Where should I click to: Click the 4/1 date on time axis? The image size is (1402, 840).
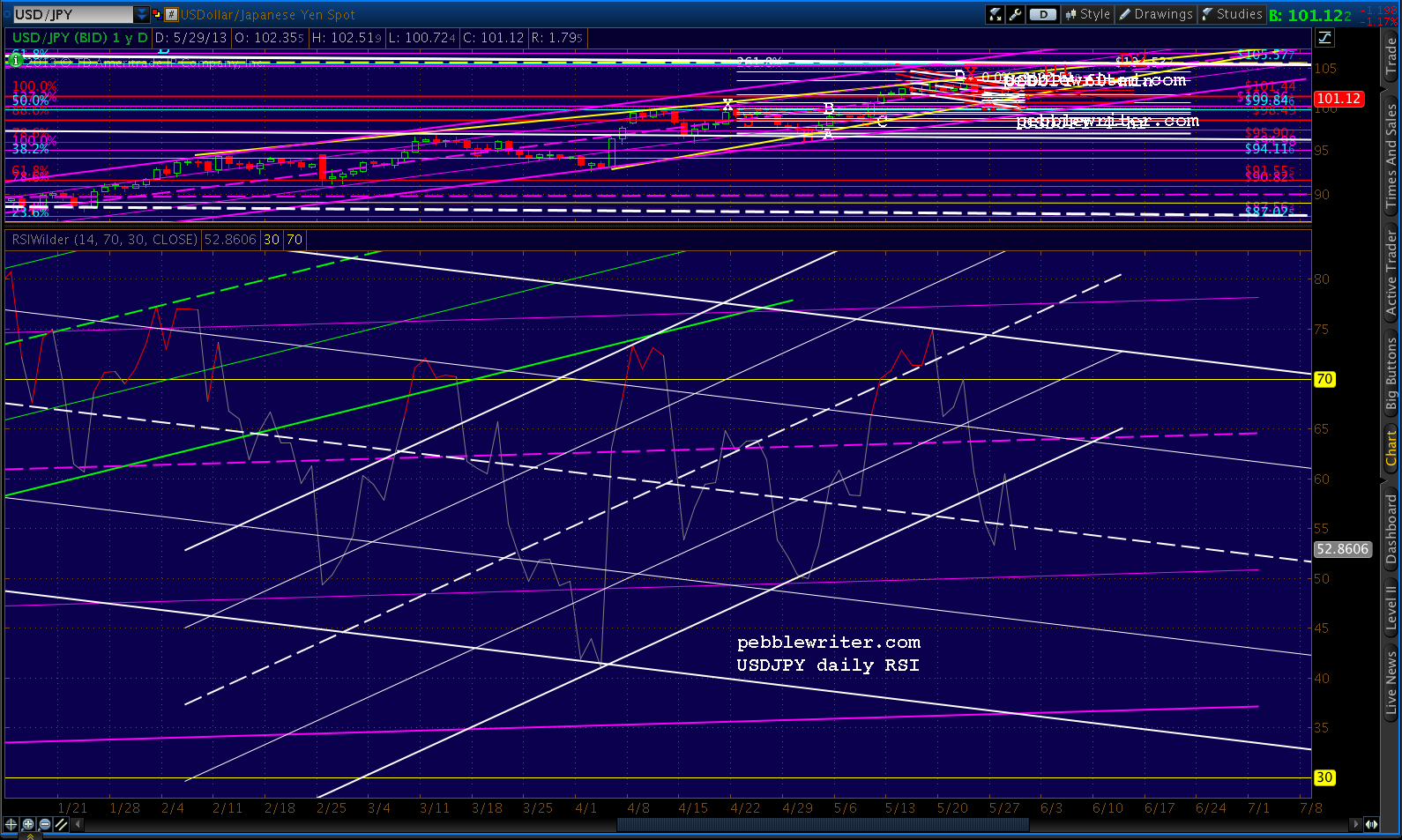pos(585,807)
